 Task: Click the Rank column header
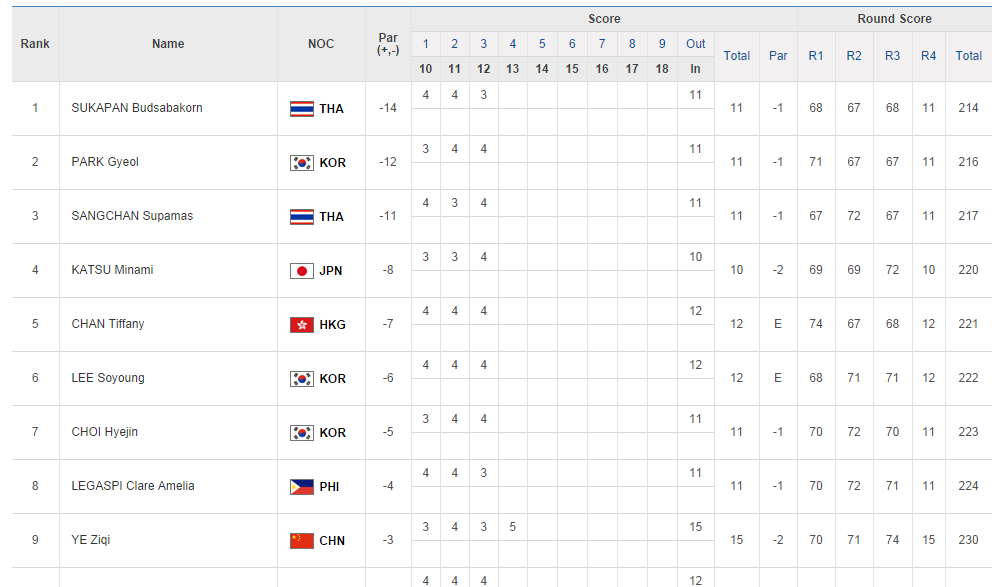click(35, 44)
